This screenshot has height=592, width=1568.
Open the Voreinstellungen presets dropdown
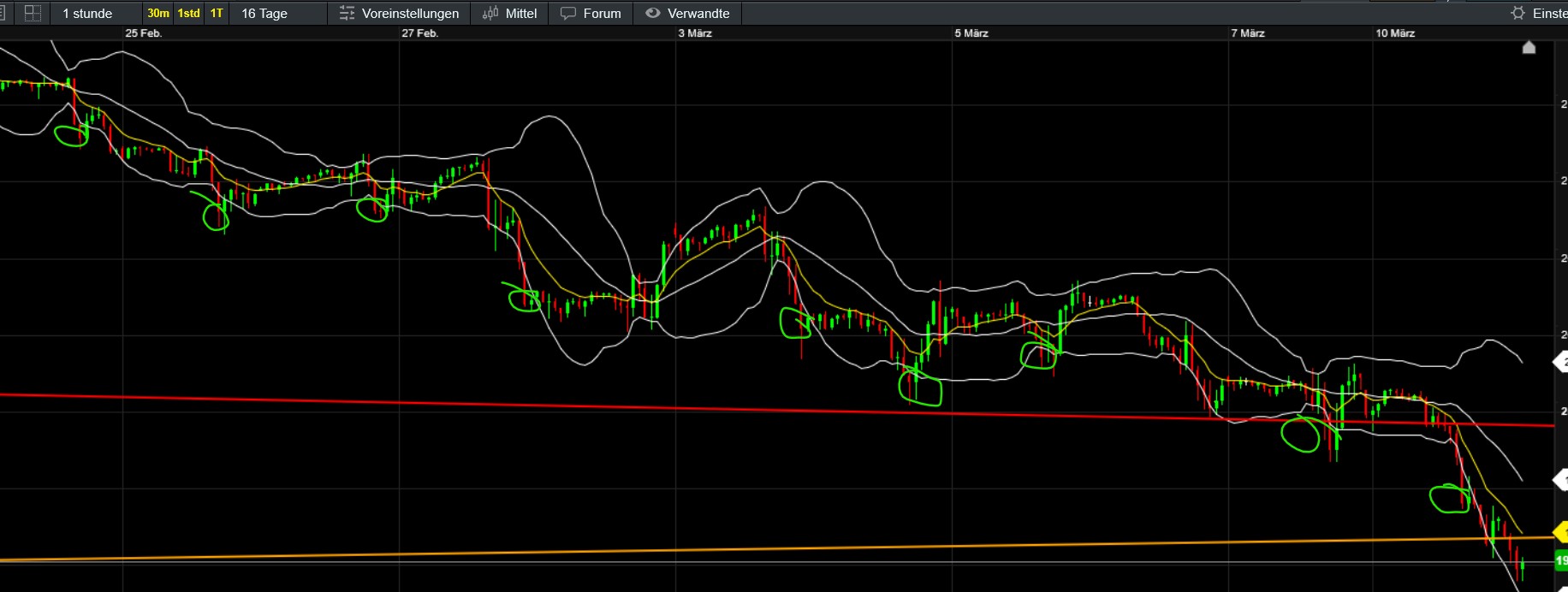pos(410,13)
